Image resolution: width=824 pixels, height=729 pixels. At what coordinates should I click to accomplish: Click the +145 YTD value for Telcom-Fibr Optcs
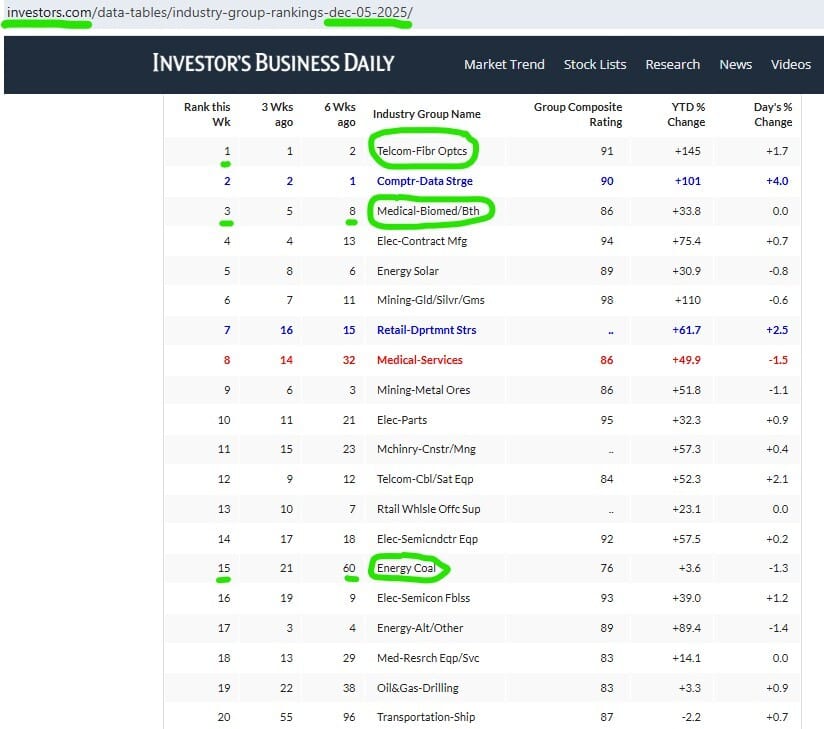687,151
